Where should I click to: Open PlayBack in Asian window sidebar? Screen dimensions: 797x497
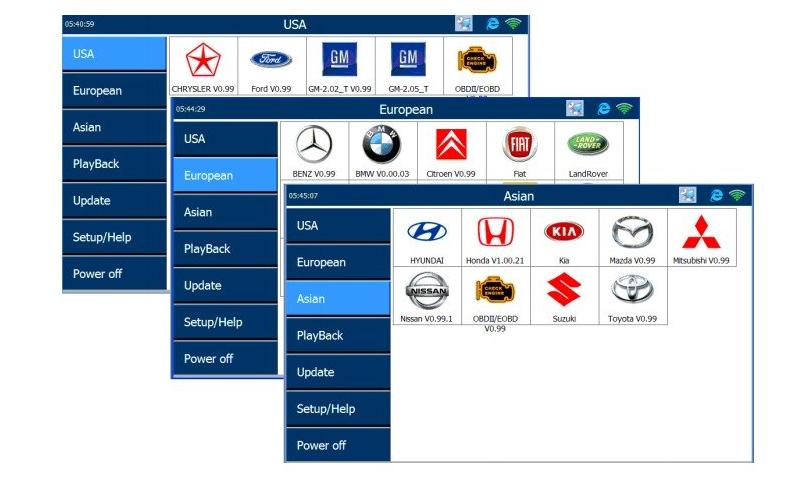338,335
